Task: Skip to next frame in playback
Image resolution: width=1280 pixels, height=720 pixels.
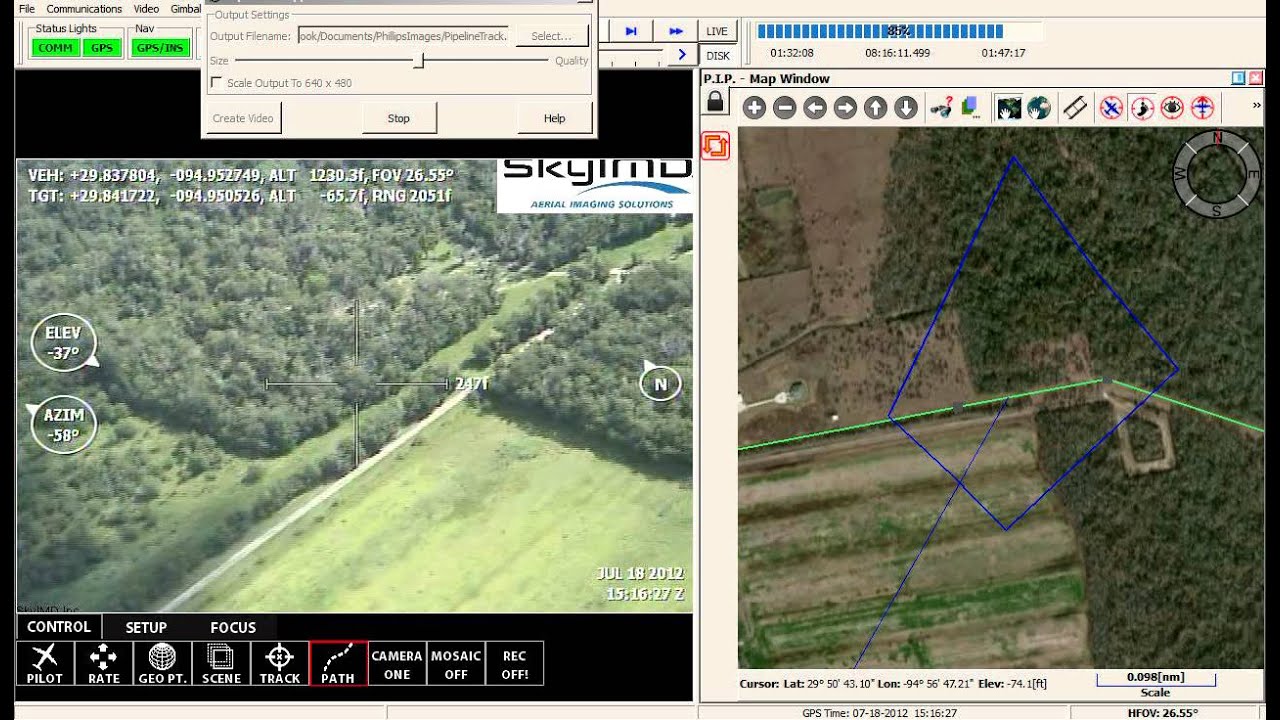Action: point(631,31)
